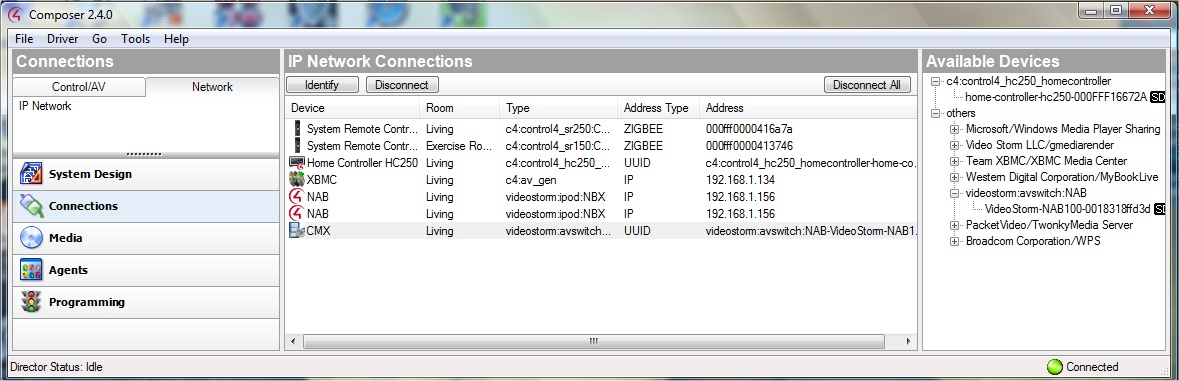Image resolution: width=1179 pixels, height=381 pixels.
Task: Click the Control4 icon of the first NAB row
Action: point(296,197)
